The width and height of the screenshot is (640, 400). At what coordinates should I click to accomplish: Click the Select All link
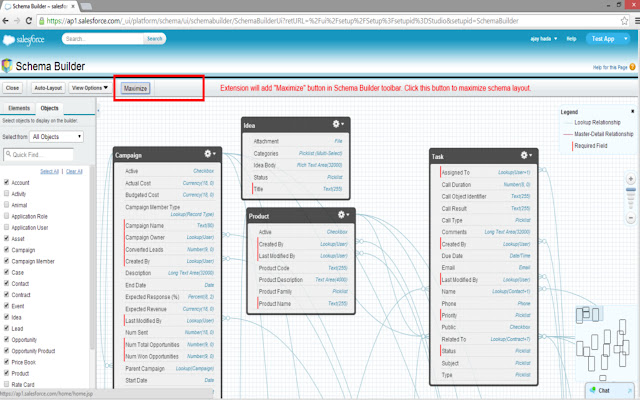pos(49,171)
